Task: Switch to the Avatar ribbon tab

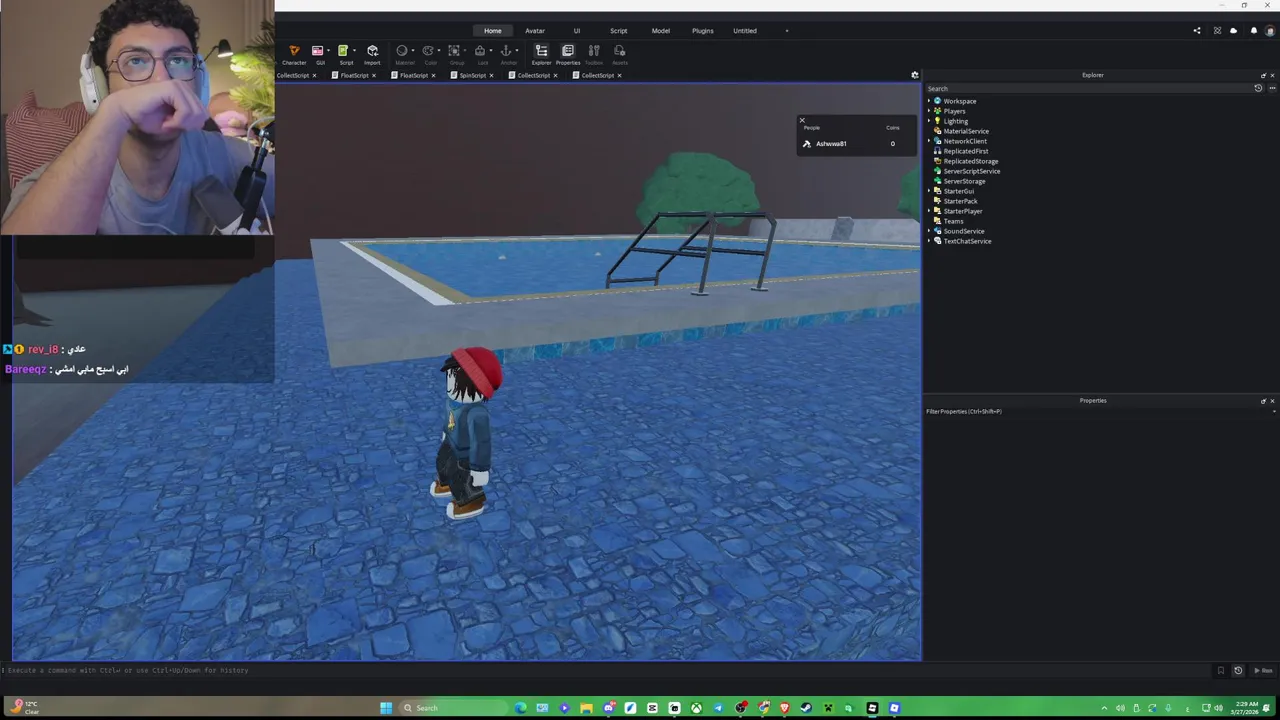Action: pos(535,31)
